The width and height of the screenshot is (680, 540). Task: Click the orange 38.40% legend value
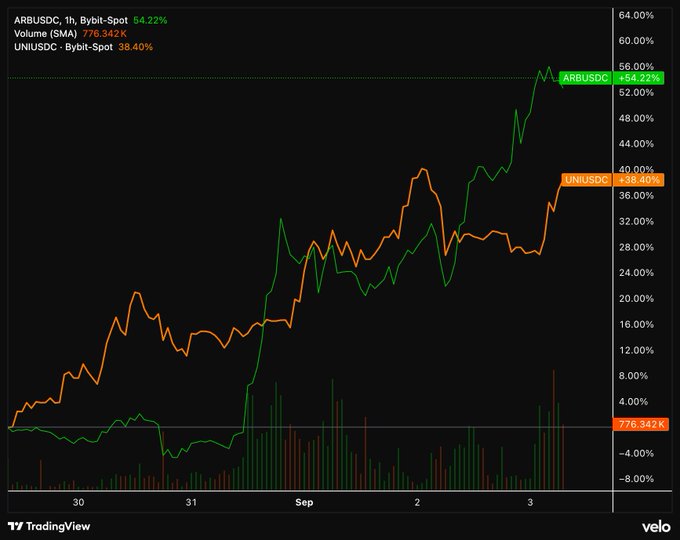coord(135,47)
